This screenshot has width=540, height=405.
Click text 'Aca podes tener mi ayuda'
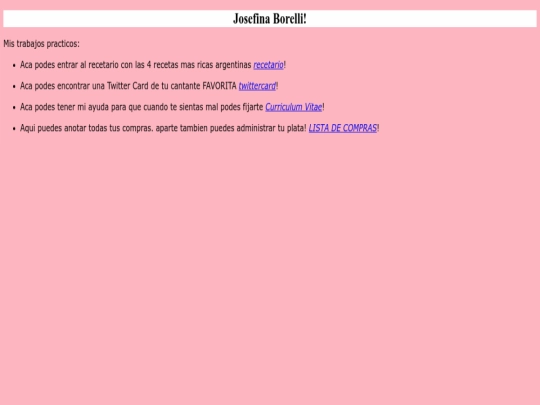(64, 107)
